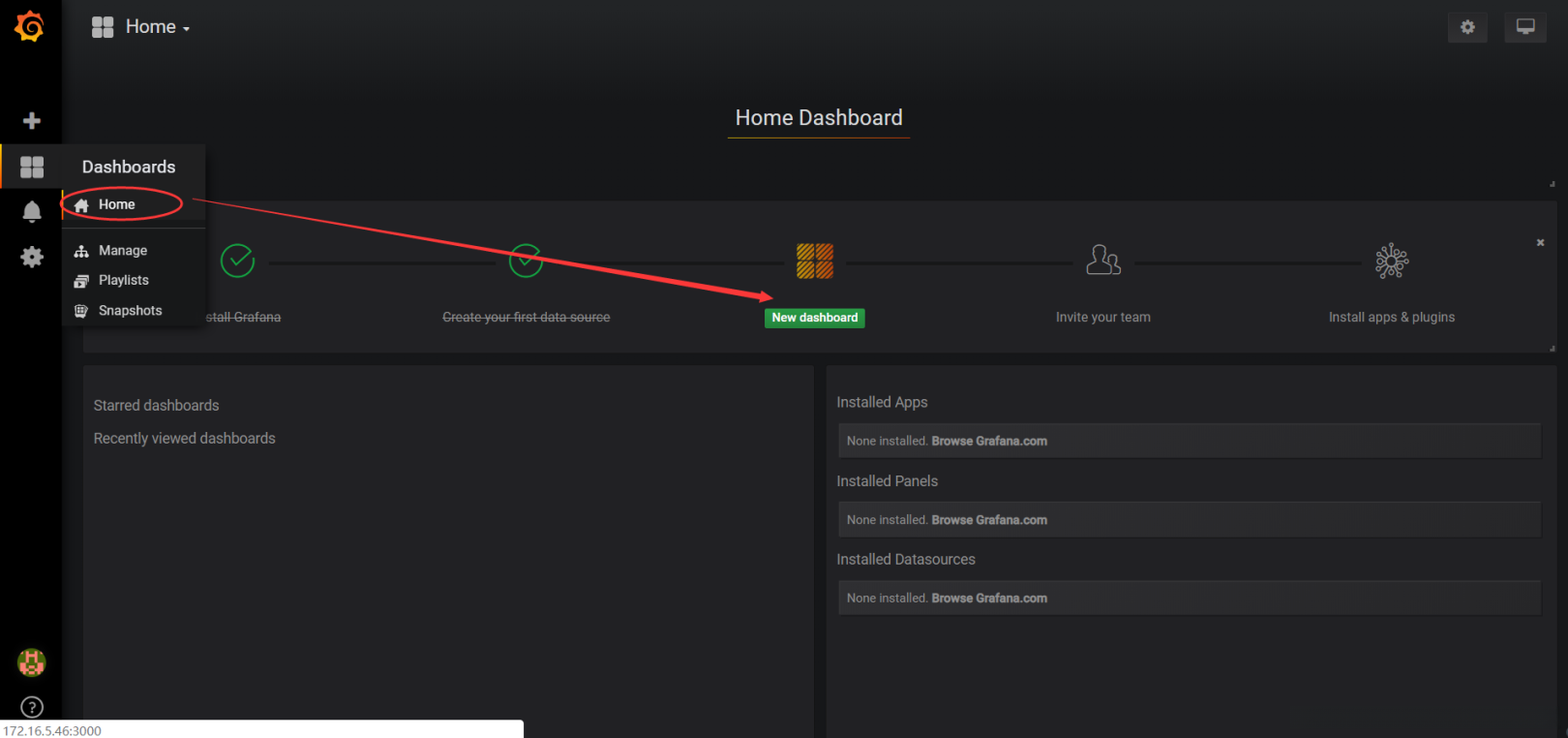This screenshot has width=1568, height=738.
Task: Click the Dashboards menu header
Action: click(x=129, y=167)
